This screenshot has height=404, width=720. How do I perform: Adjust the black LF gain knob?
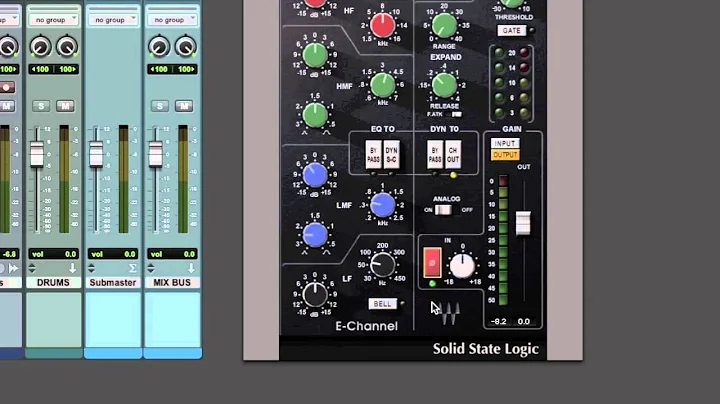point(315,295)
